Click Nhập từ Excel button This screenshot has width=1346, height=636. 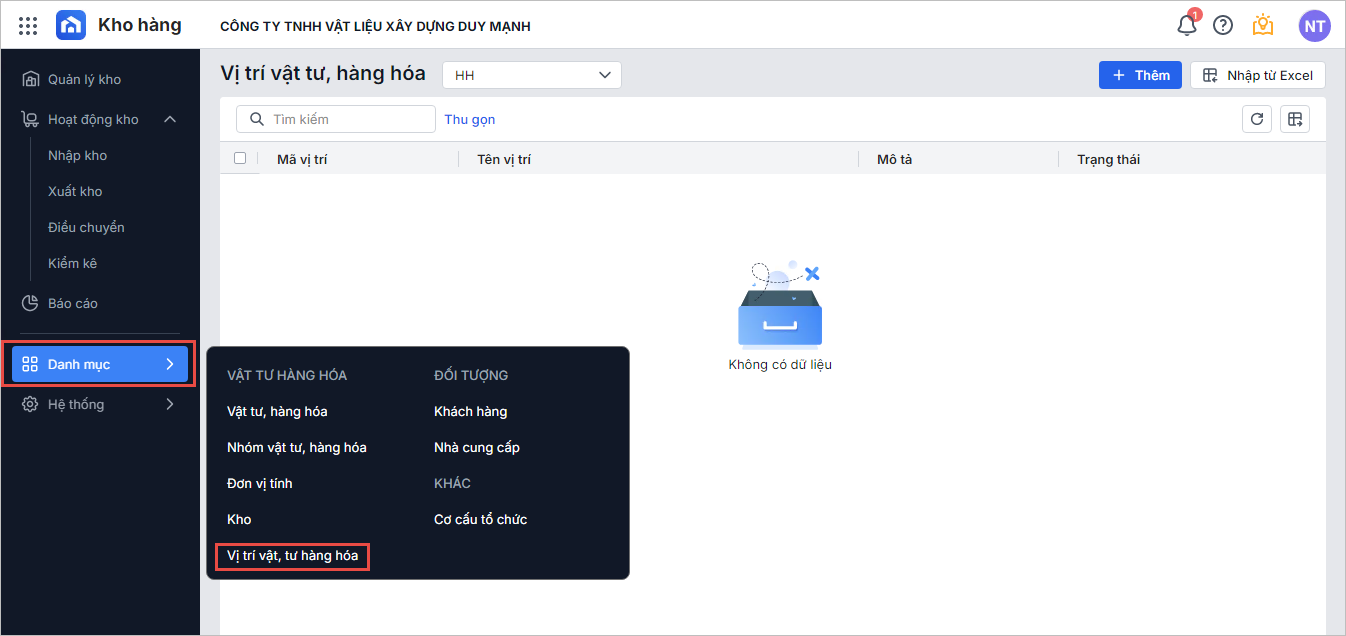tap(1258, 75)
